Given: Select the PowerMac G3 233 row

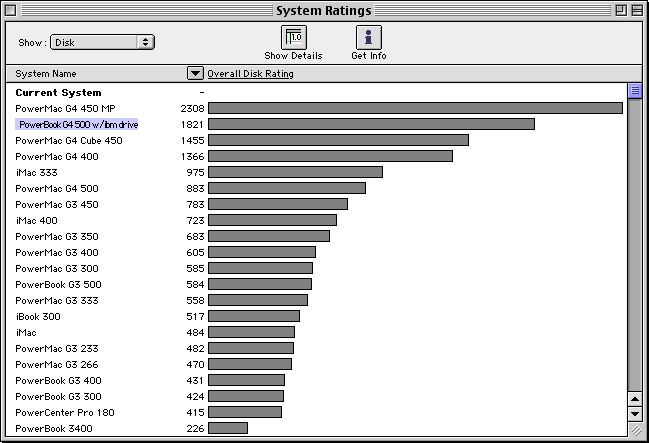Looking at the screenshot, I should pos(317,349).
